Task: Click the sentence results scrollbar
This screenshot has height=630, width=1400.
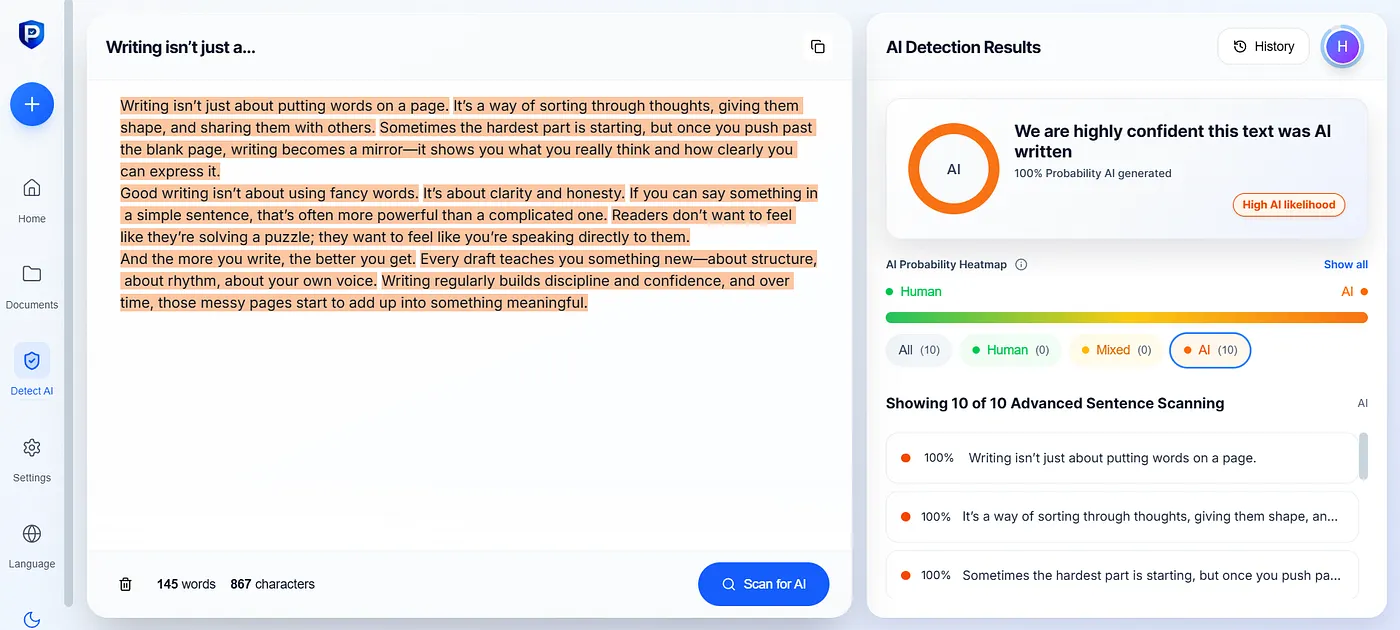Action: [1363, 456]
